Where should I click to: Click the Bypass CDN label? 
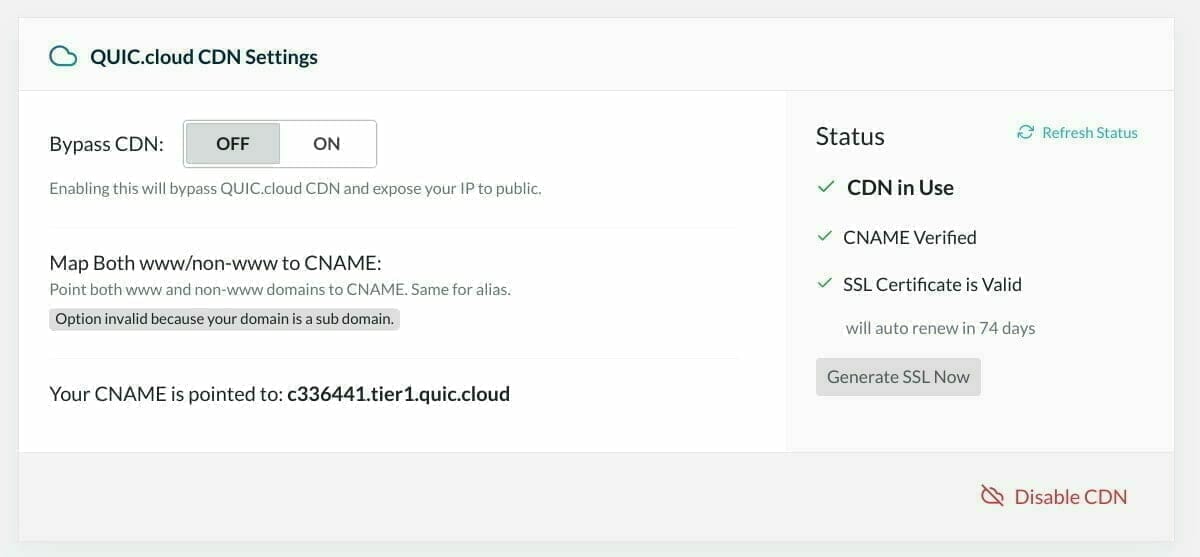click(x=106, y=144)
